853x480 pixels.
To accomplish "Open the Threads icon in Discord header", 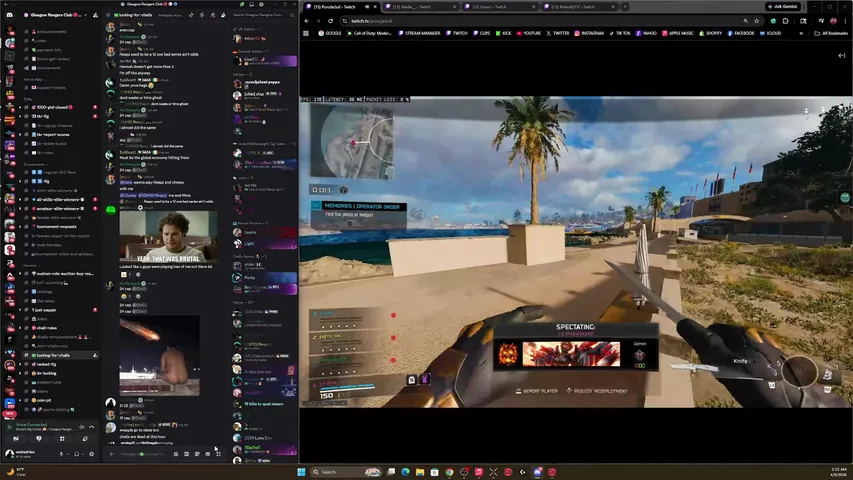I will point(191,15).
